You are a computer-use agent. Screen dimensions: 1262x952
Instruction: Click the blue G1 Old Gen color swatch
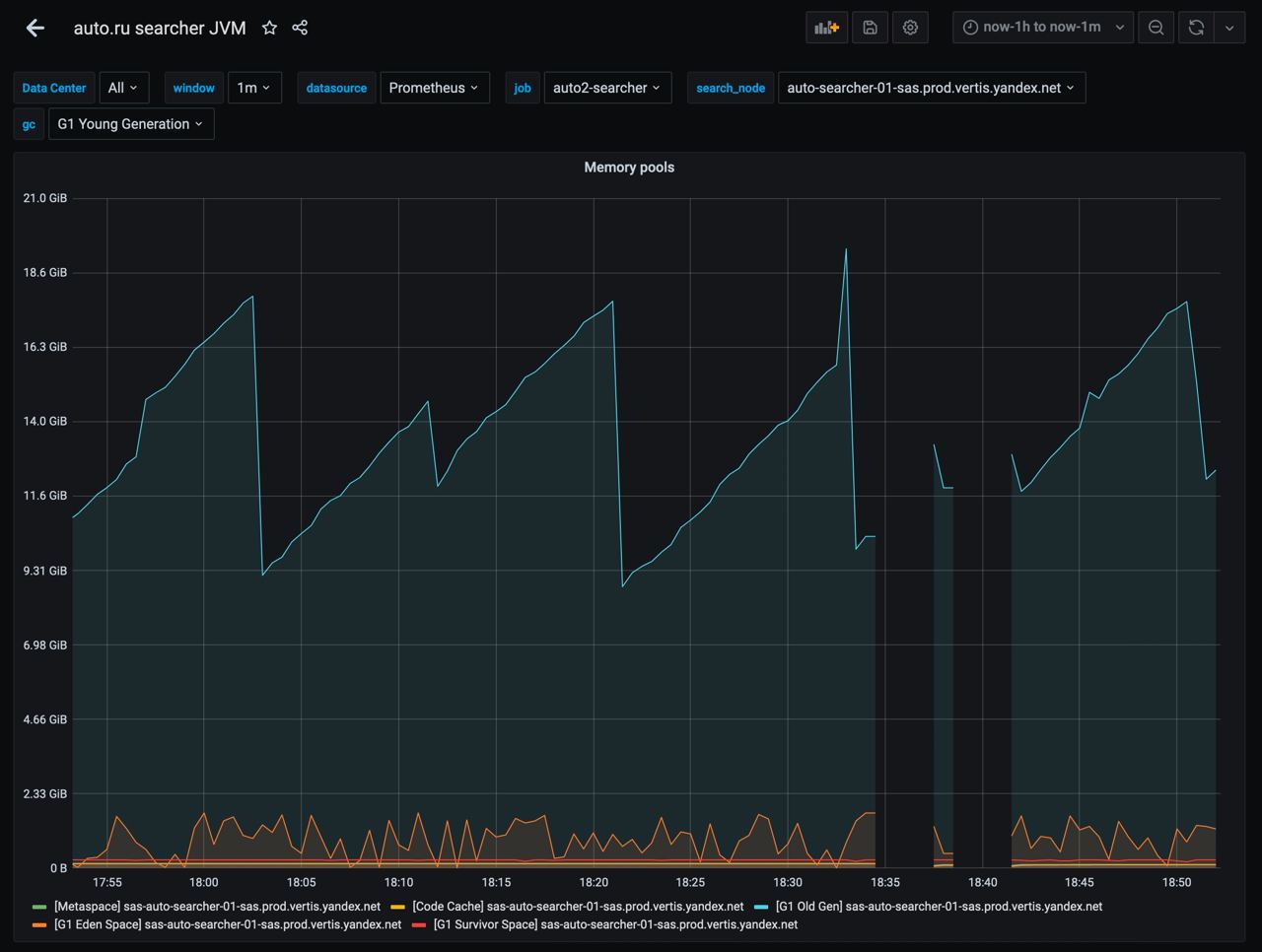pyautogui.click(x=761, y=907)
